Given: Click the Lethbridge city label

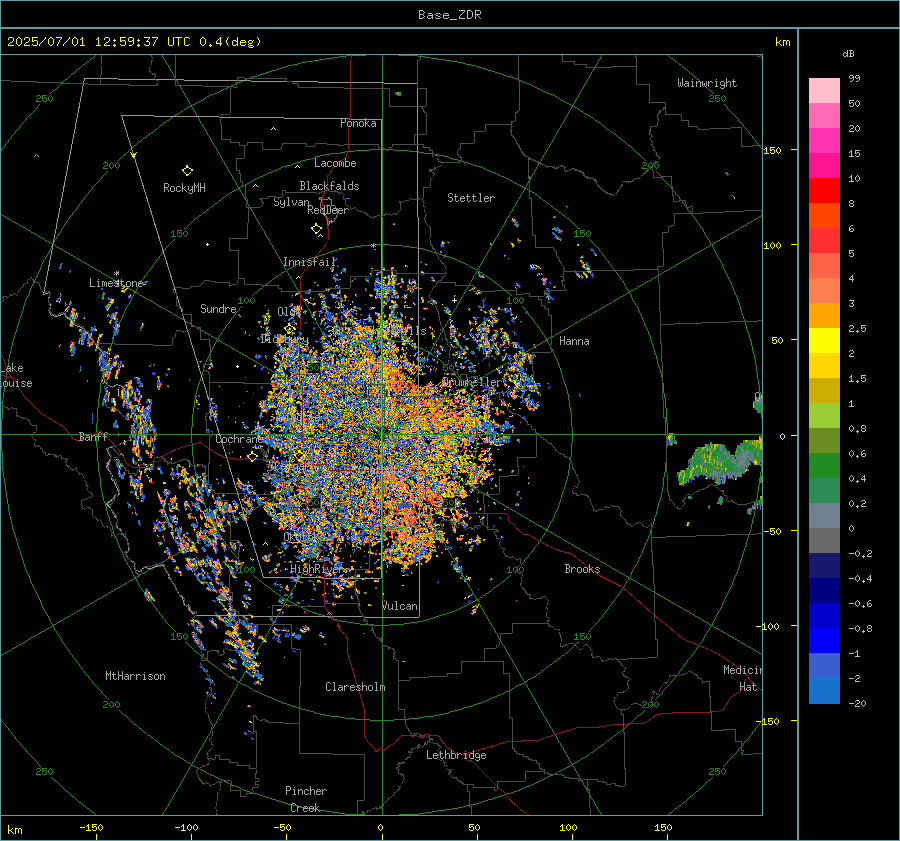Looking at the screenshot, I should [x=456, y=755].
